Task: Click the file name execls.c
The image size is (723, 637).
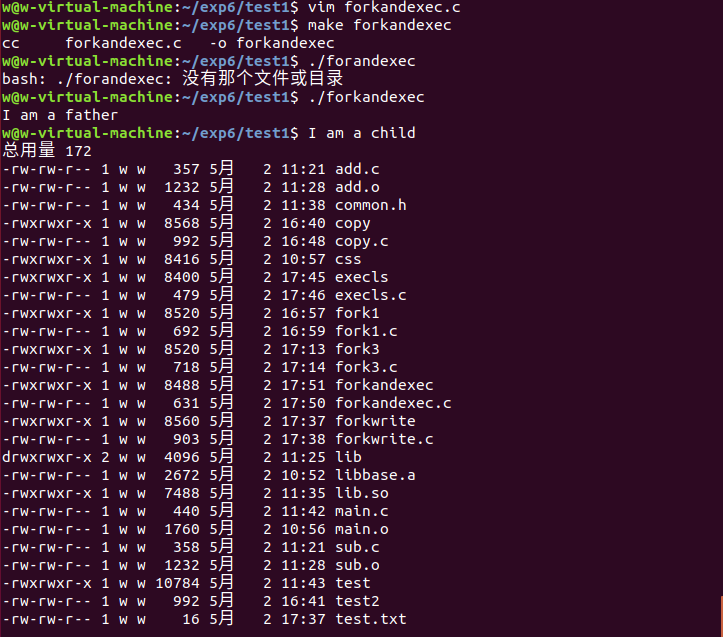Action: click(370, 295)
